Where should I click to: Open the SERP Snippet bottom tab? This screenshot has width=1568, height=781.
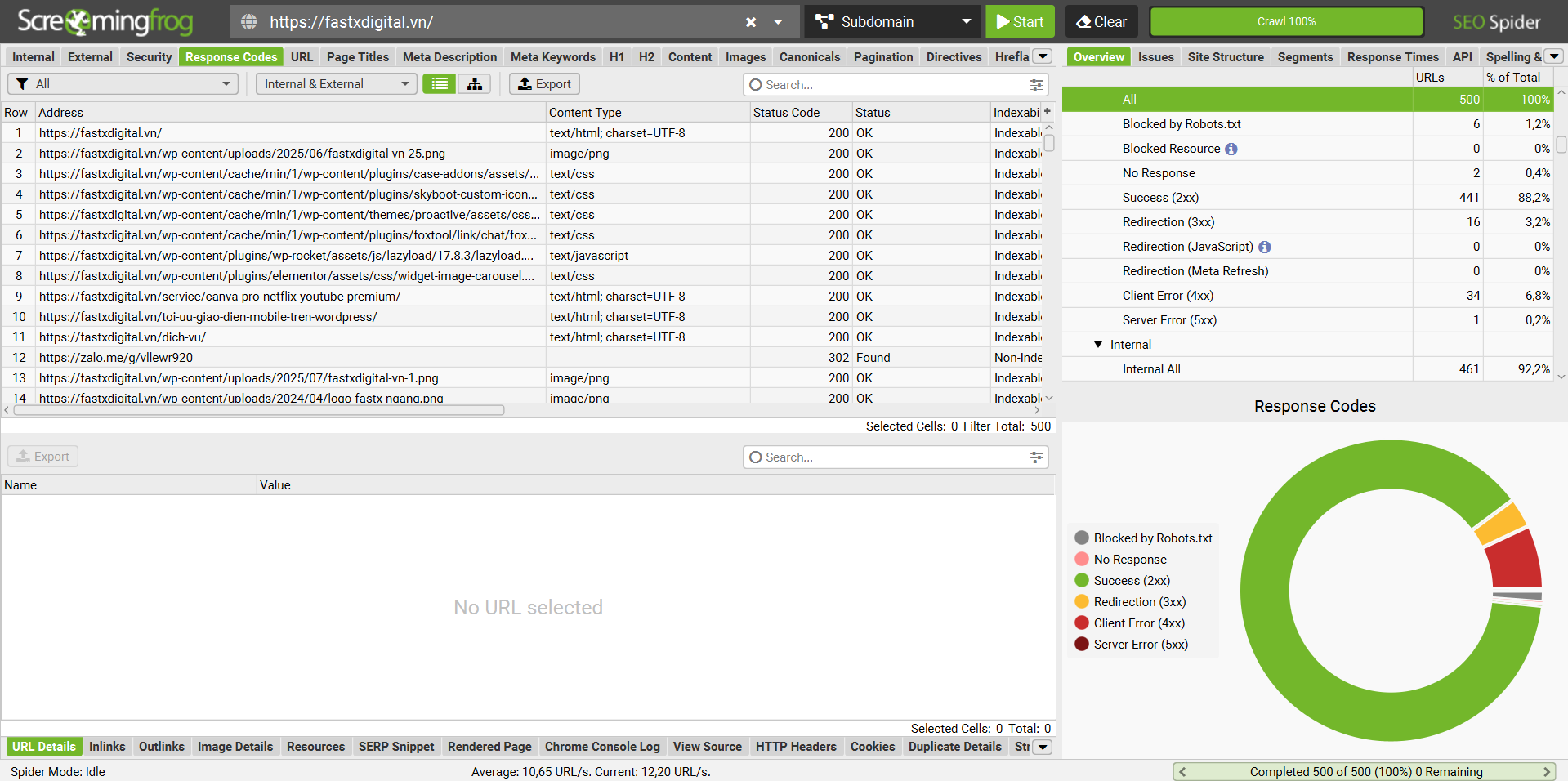(x=396, y=747)
